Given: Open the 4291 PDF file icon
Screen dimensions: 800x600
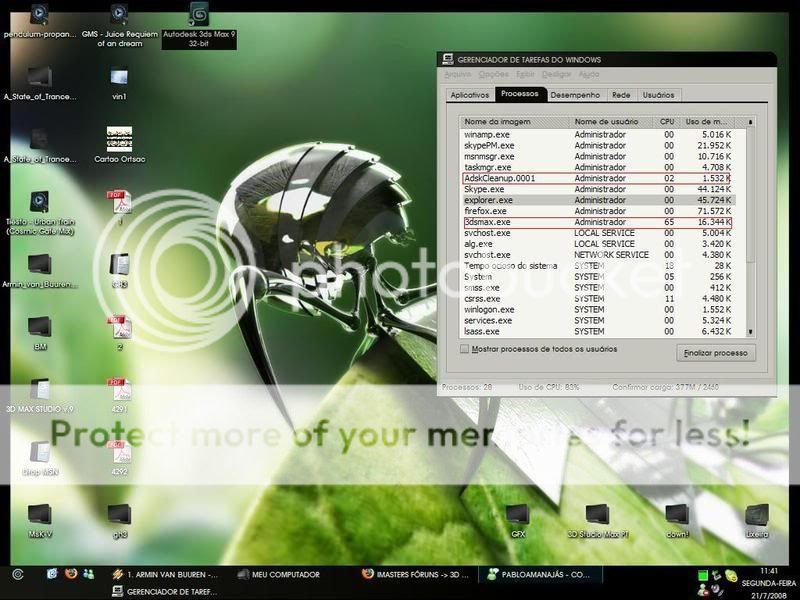Looking at the screenshot, I should (x=119, y=389).
